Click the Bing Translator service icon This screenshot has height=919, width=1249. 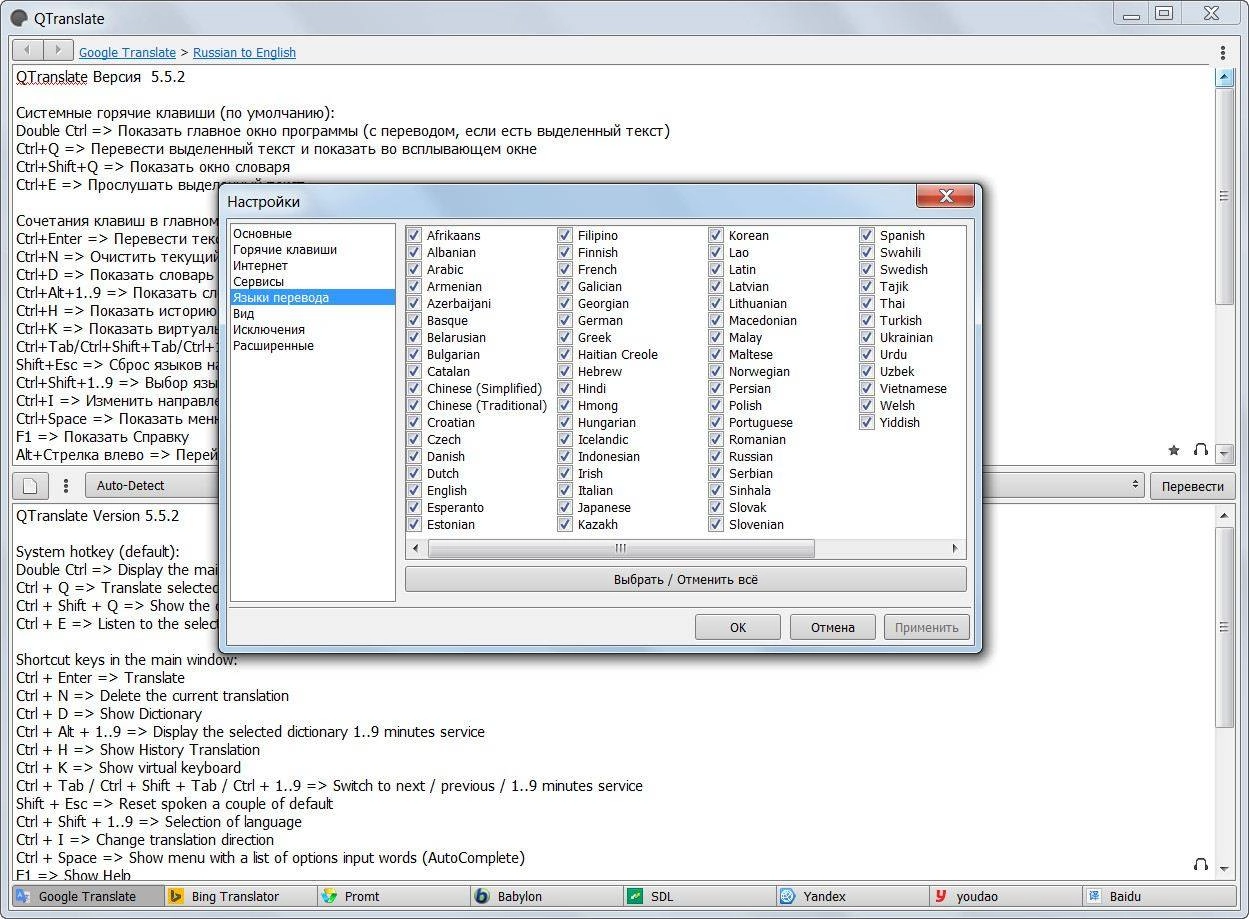tap(176, 896)
